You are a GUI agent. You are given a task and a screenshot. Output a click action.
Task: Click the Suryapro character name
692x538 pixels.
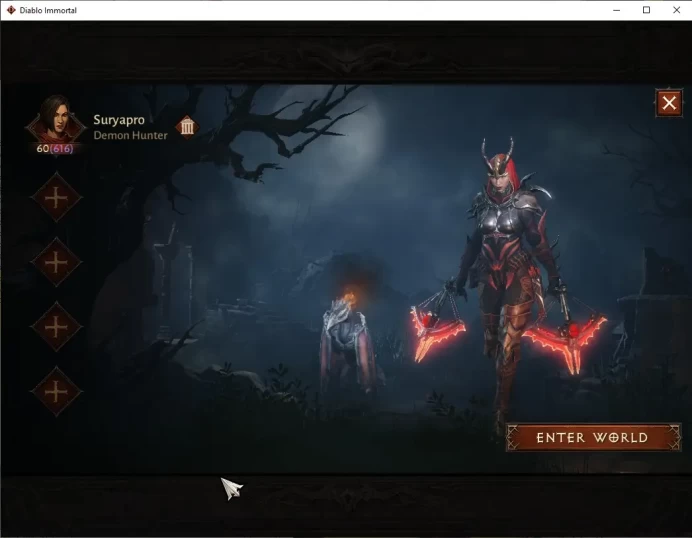tap(119, 120)
